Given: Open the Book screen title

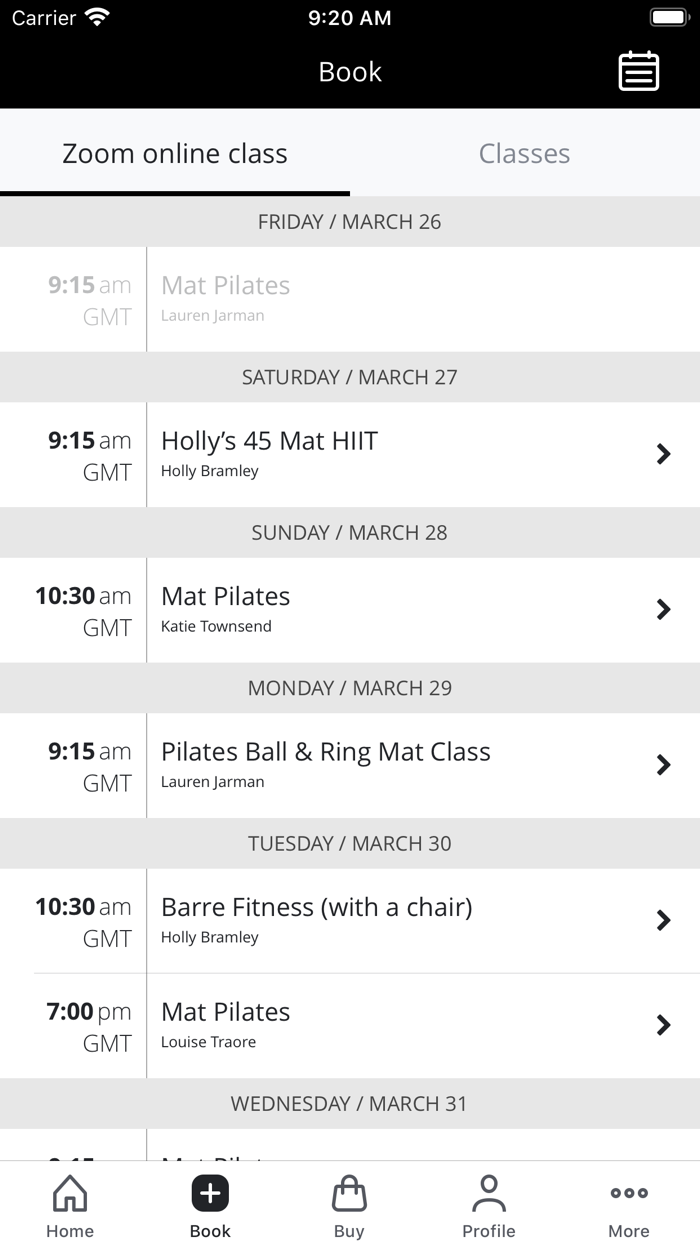Looking at the screenshot, I should tap(349, 71).
